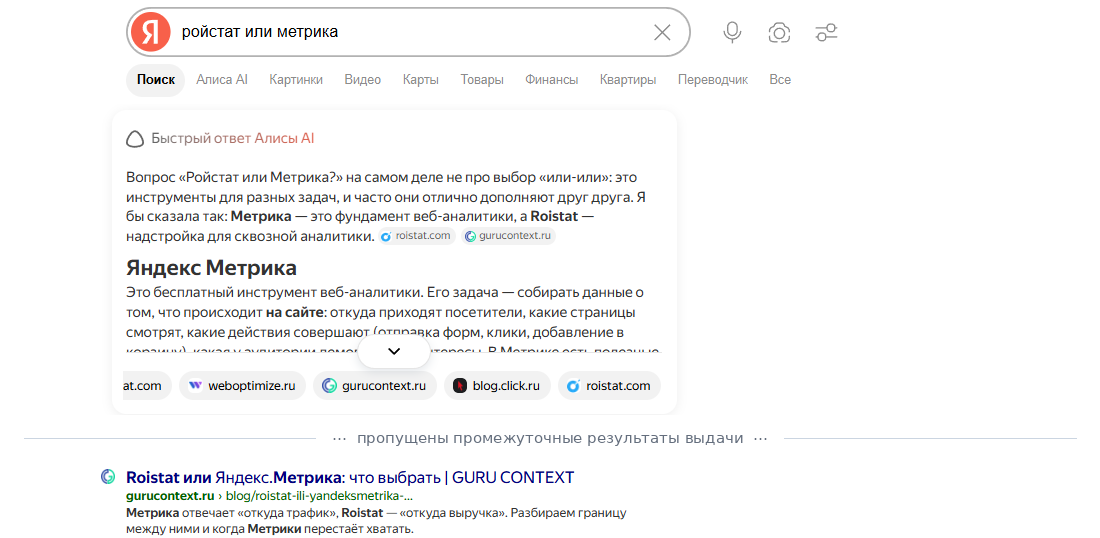Switch to the Алиса AI tab

(222, 80)
